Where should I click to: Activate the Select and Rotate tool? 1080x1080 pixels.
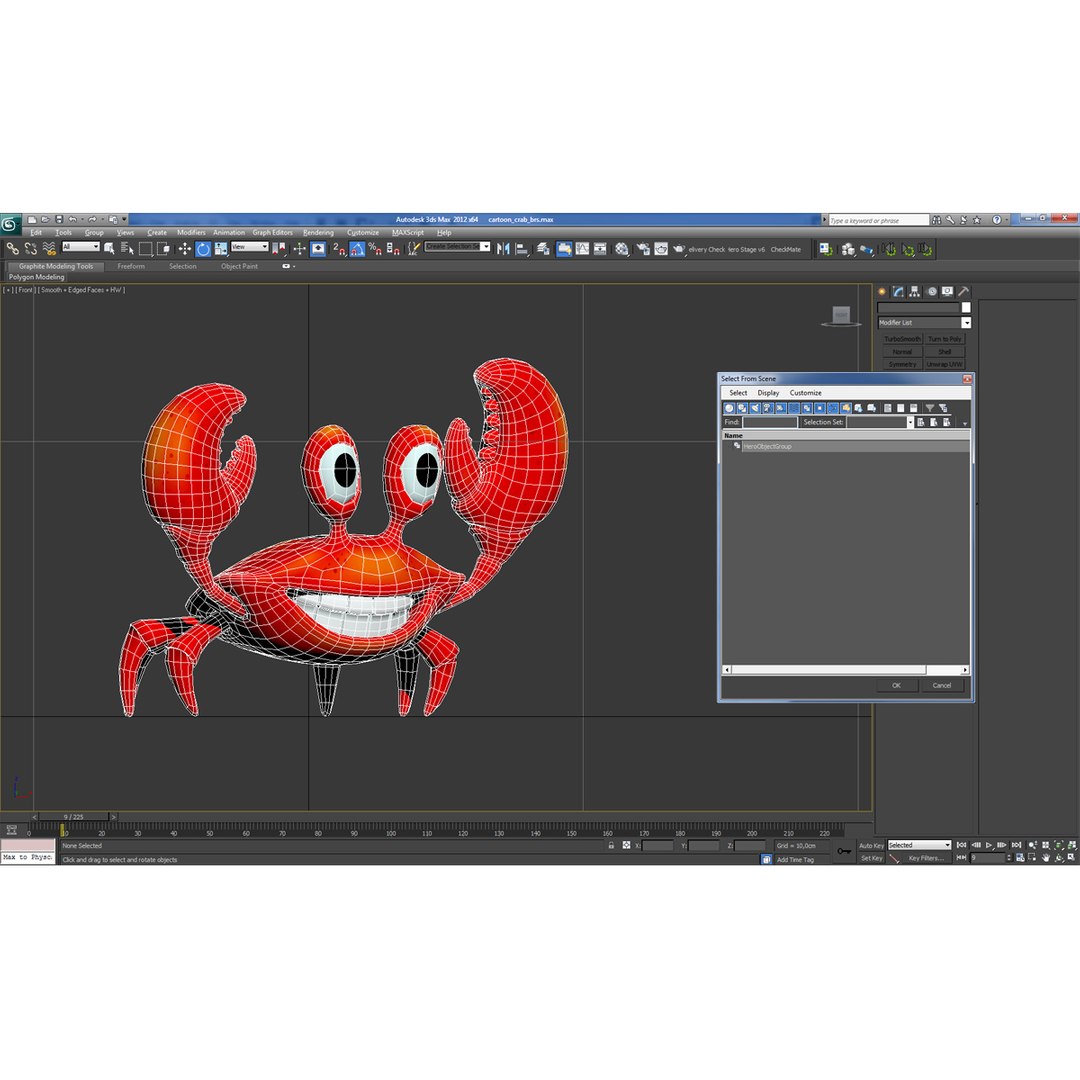(203, 249)
